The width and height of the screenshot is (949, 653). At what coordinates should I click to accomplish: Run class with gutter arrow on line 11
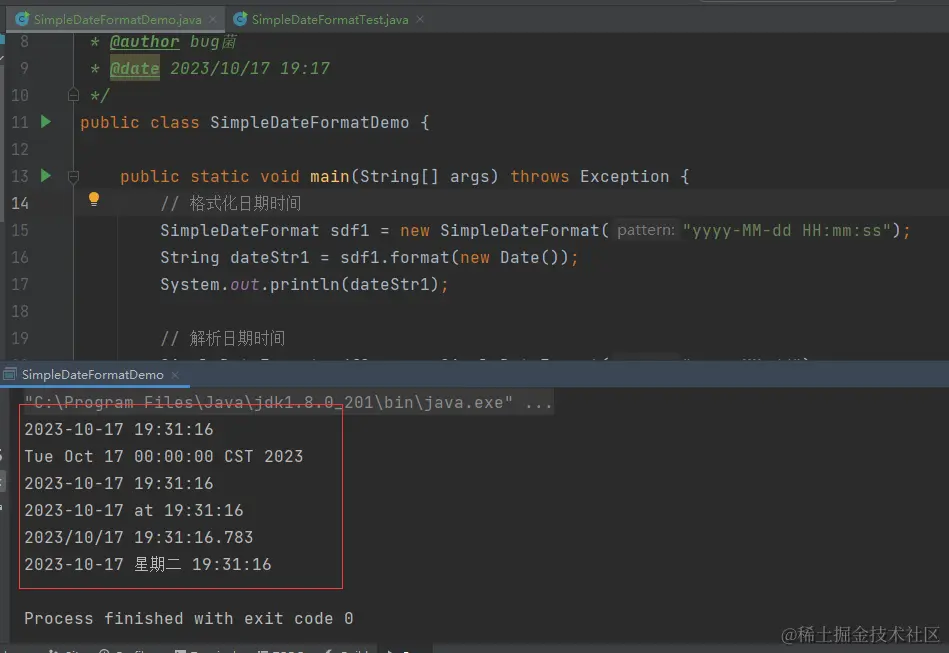click(46, 122)
